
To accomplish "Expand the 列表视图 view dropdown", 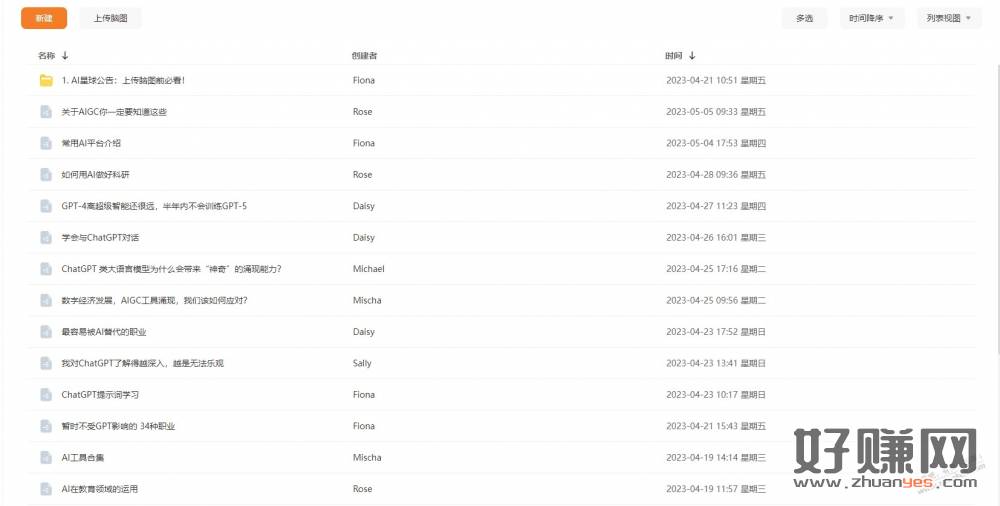I will (949, 18).
